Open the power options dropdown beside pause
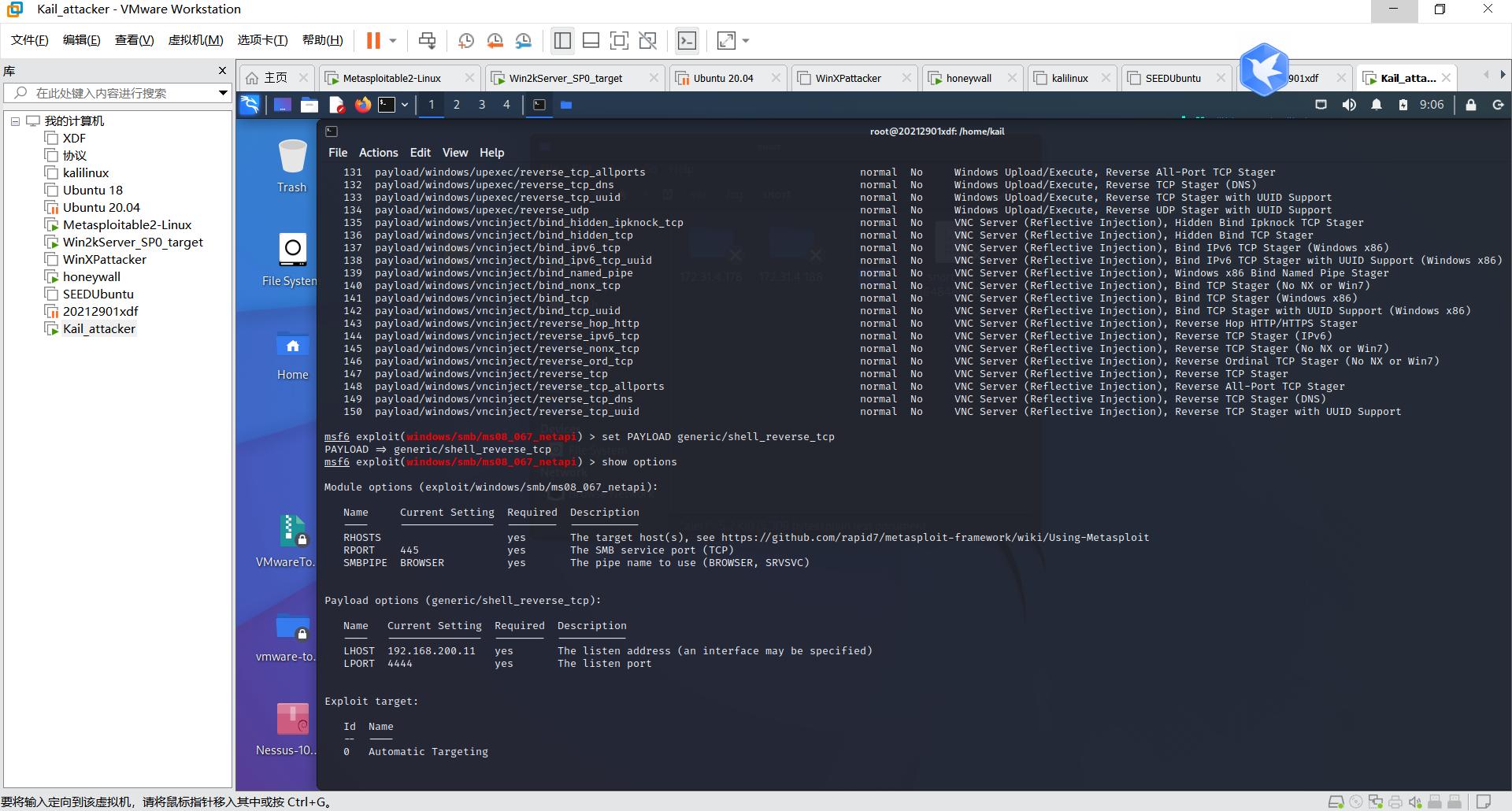The image size is (1512, 811). pyautogui.click(x=393, y=40)
